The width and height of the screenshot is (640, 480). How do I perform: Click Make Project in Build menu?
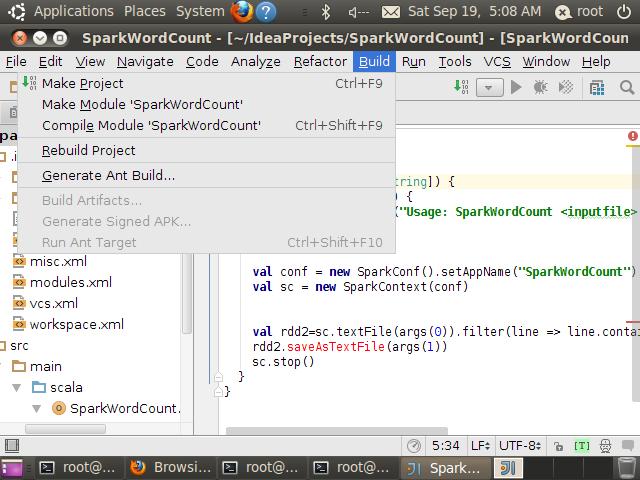point(206,84)
